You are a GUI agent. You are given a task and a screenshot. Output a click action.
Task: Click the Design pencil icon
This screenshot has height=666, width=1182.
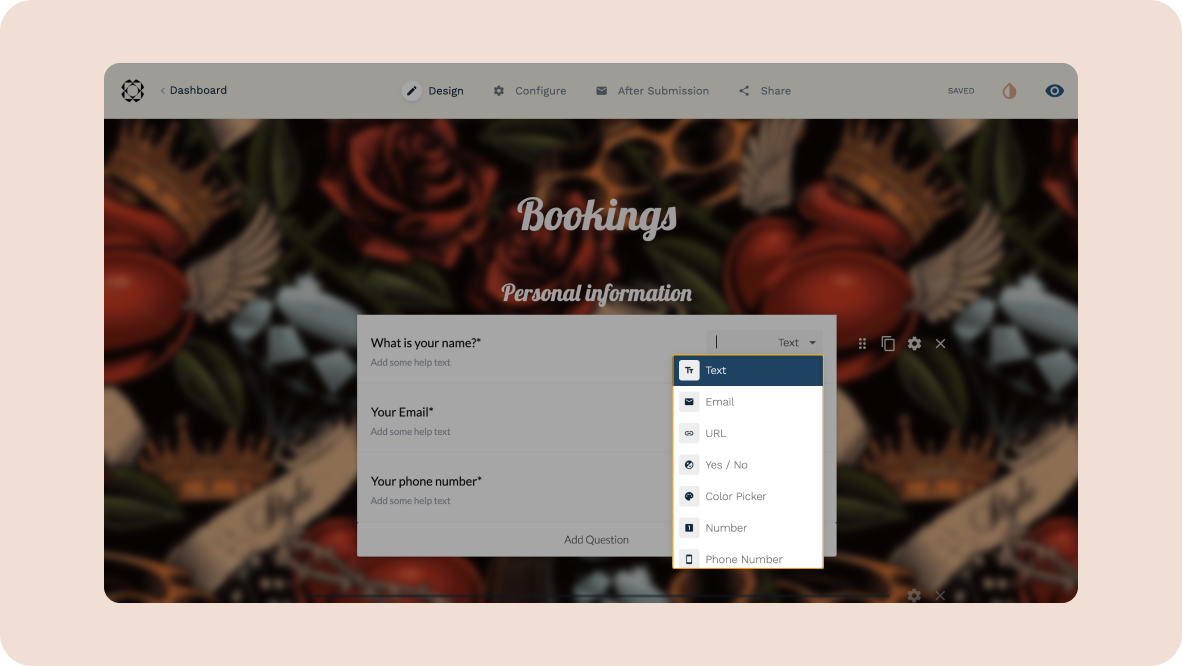click(x=412, y=91)
